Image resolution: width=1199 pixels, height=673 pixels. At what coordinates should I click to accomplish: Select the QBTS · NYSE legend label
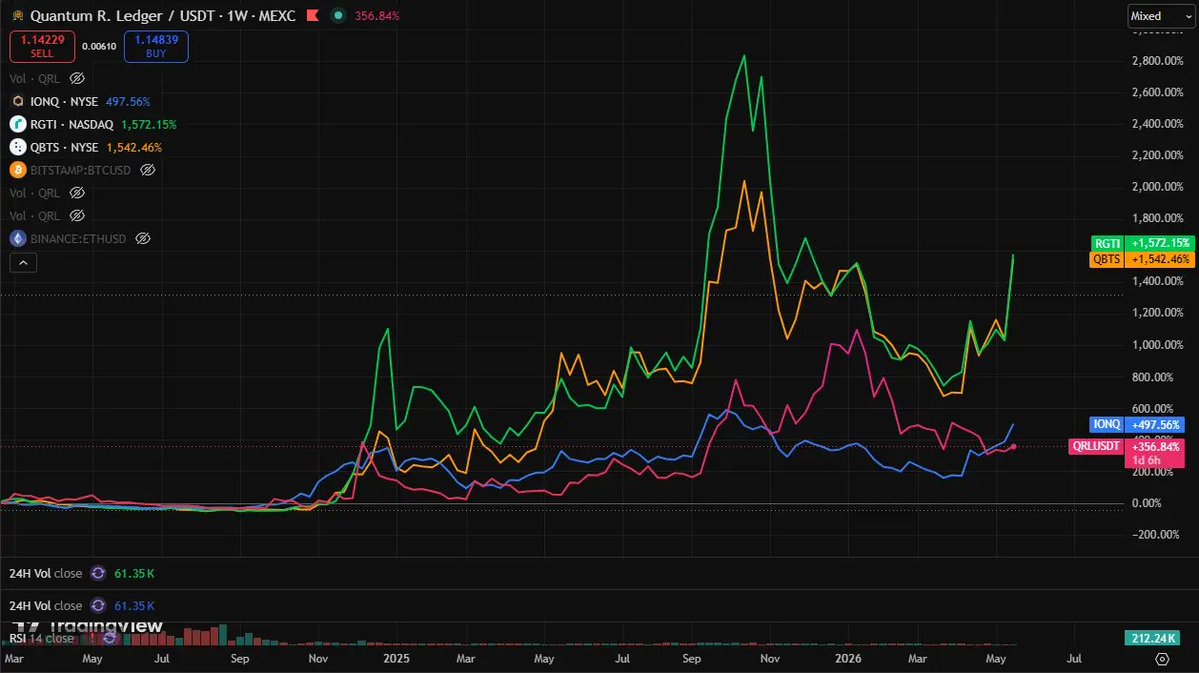point(64,147)
